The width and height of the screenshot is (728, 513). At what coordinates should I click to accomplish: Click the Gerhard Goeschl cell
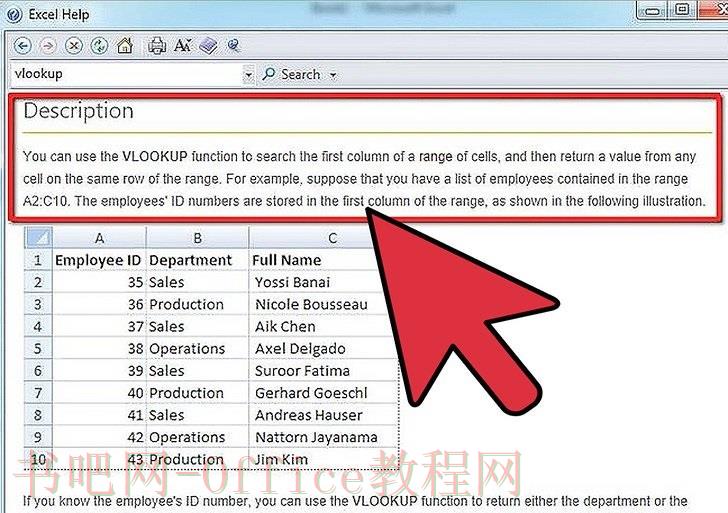[x=324, y=393]
